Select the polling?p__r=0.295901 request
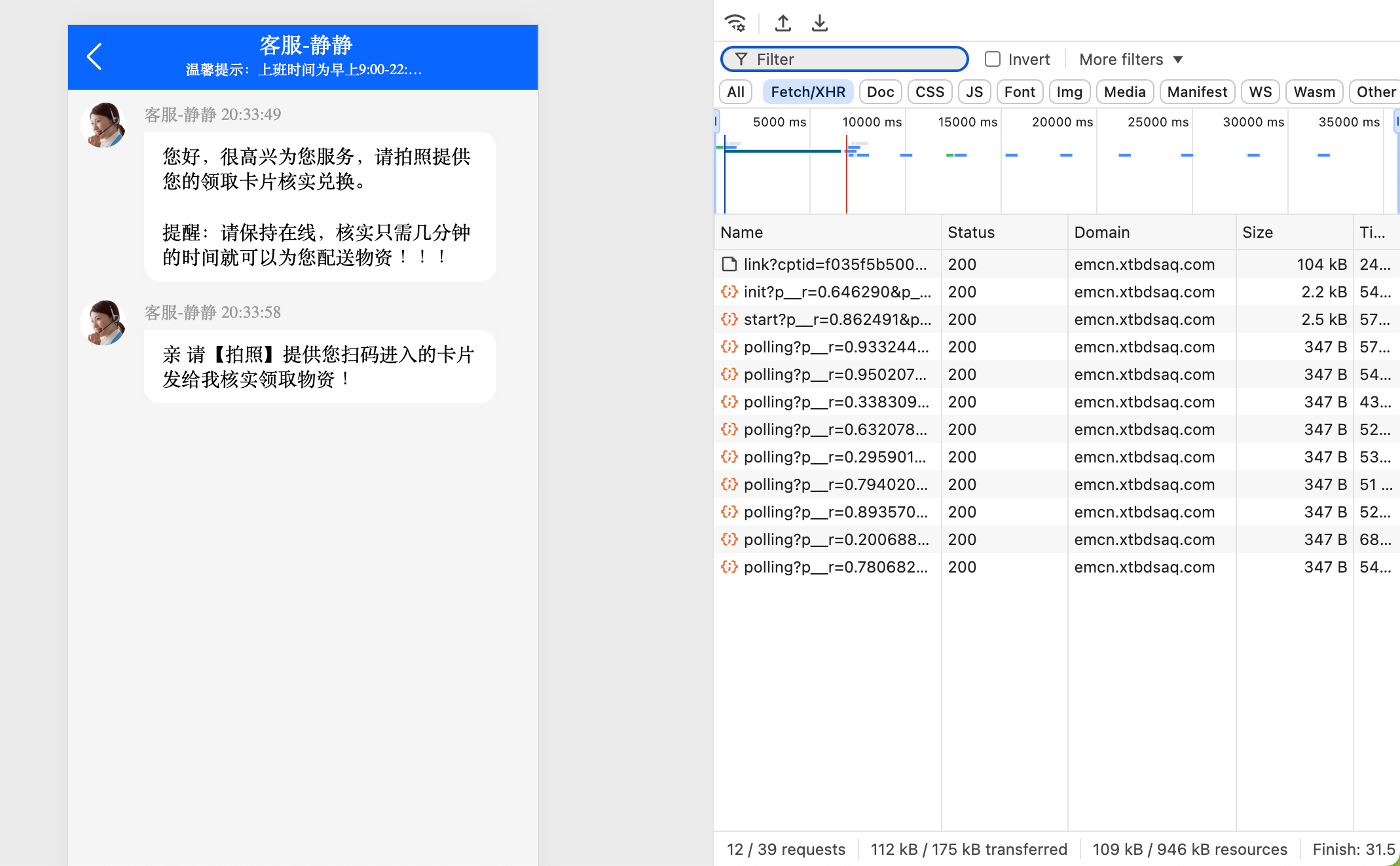The width and height of the screenshot is (1400, 866). coord(1056,457)
